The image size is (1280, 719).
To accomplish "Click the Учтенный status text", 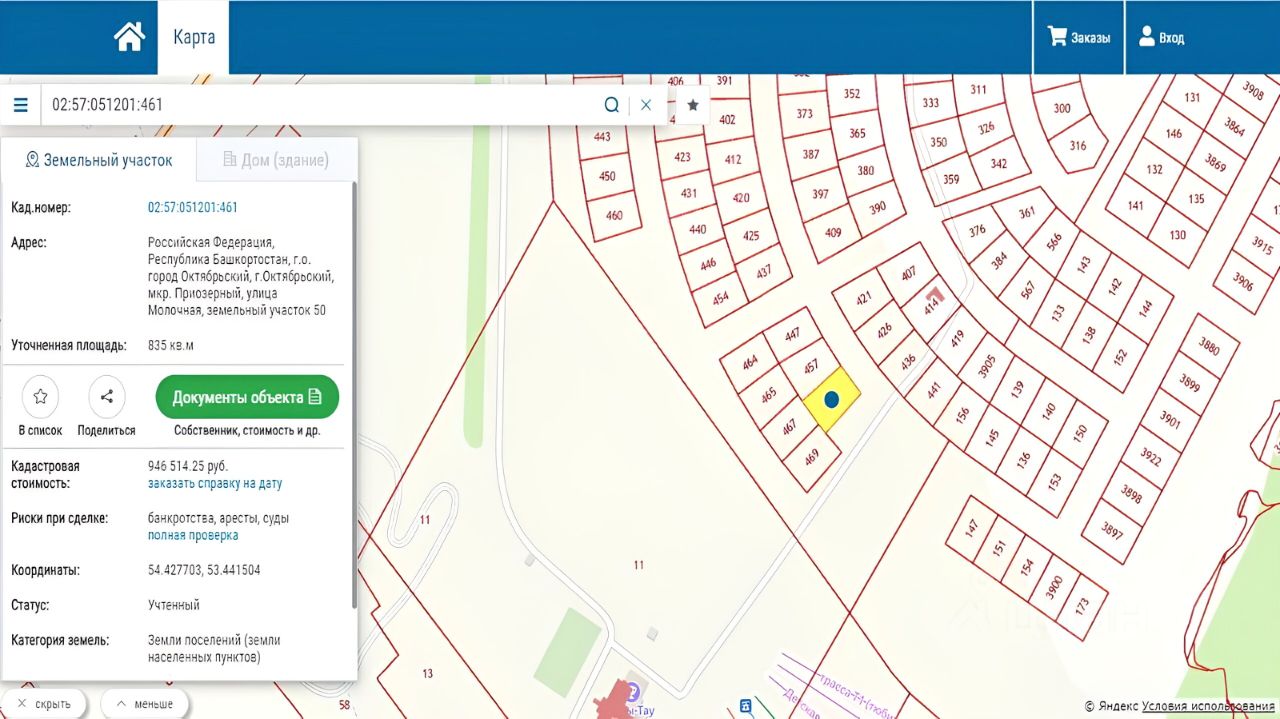I will pos(174,605).
